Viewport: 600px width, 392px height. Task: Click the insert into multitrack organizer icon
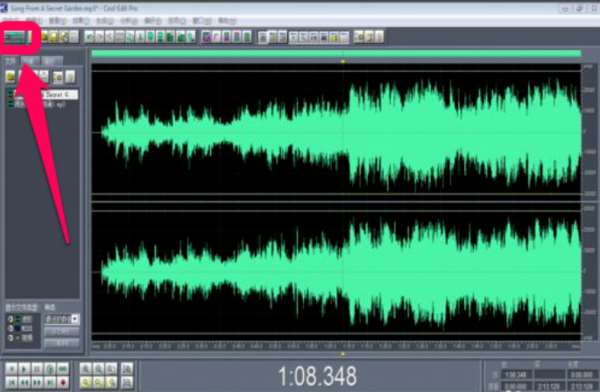(x=58, y=77)
